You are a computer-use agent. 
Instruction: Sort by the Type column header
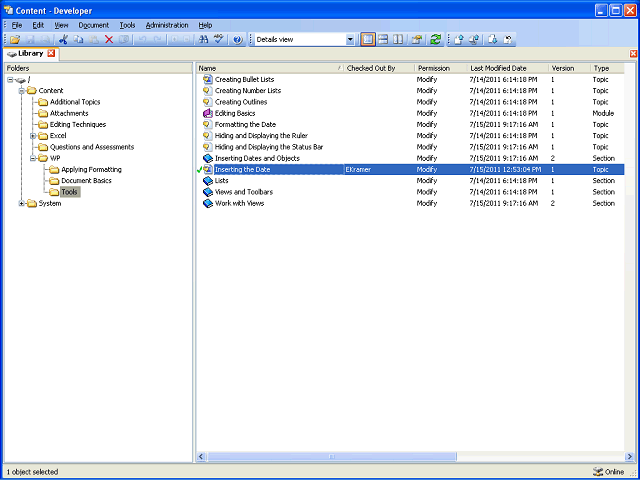pos(607,68)
